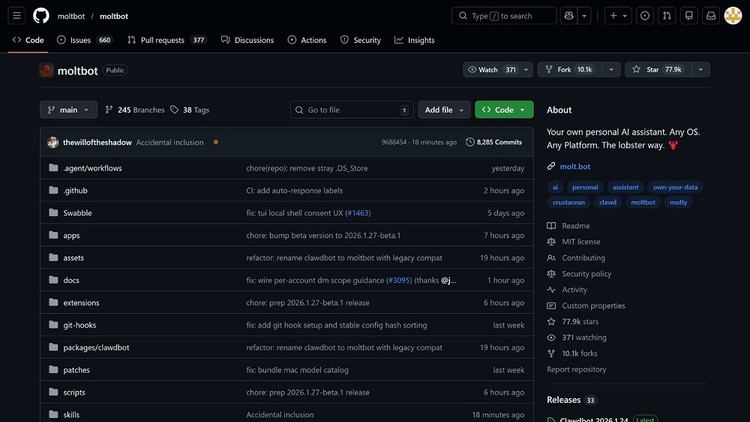Open the extensions folder
750x422 pixels.
click(81, 303)
